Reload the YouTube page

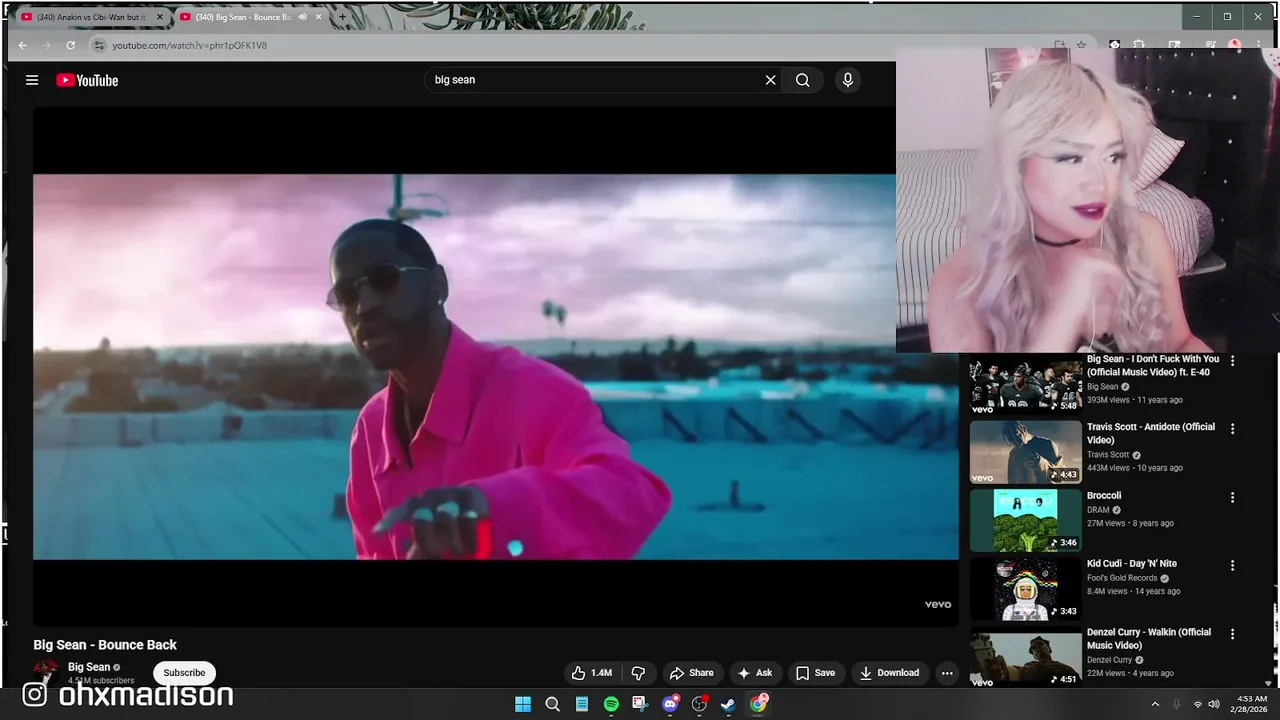[70, 45]
